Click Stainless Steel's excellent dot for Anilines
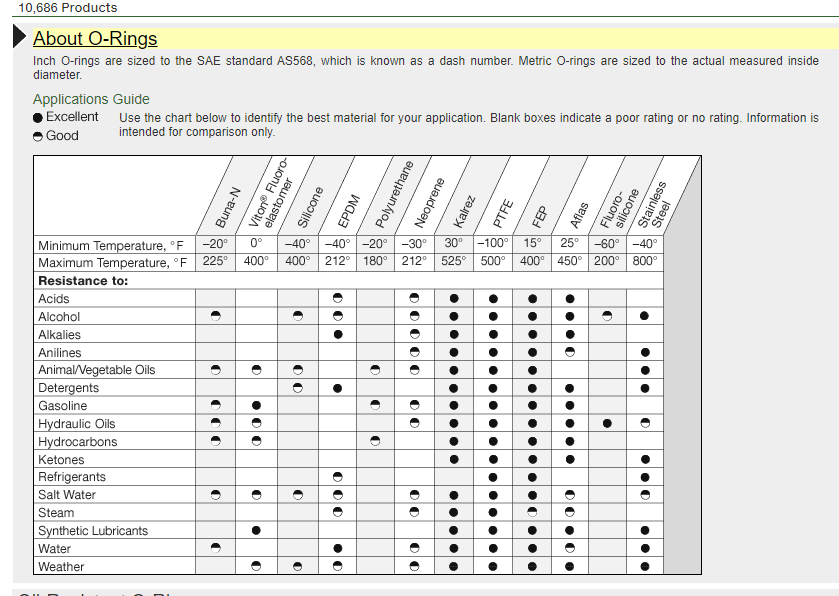 coord(645,352)
